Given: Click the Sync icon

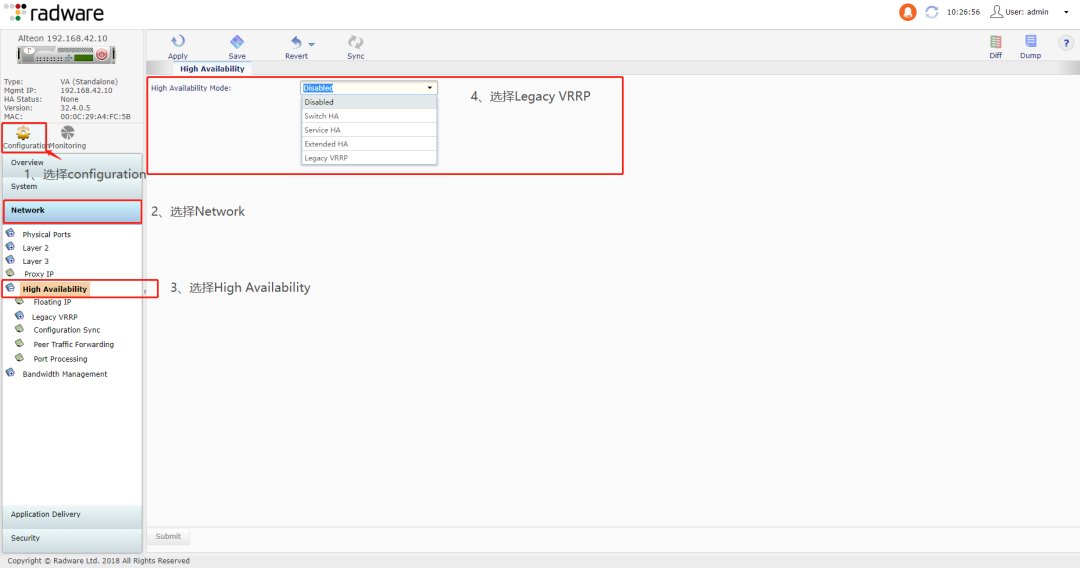Looking at the screenshot, I should click(x=355, y=42).
